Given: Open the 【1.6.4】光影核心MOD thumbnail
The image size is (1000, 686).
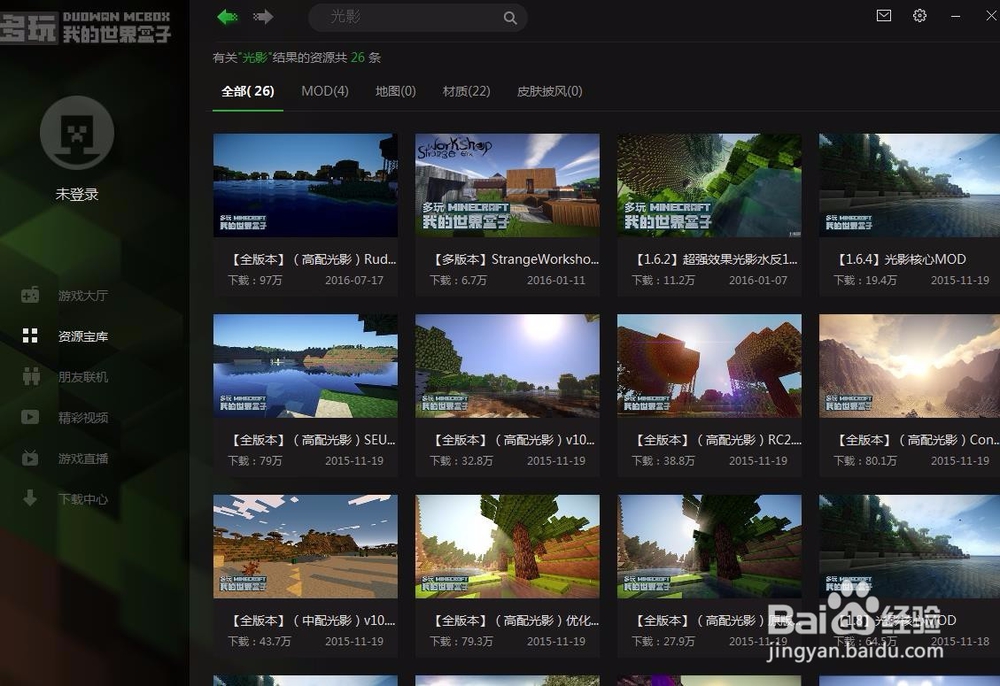Looking at the screenshot, I should pyautogui.click(x=909, y=185).
